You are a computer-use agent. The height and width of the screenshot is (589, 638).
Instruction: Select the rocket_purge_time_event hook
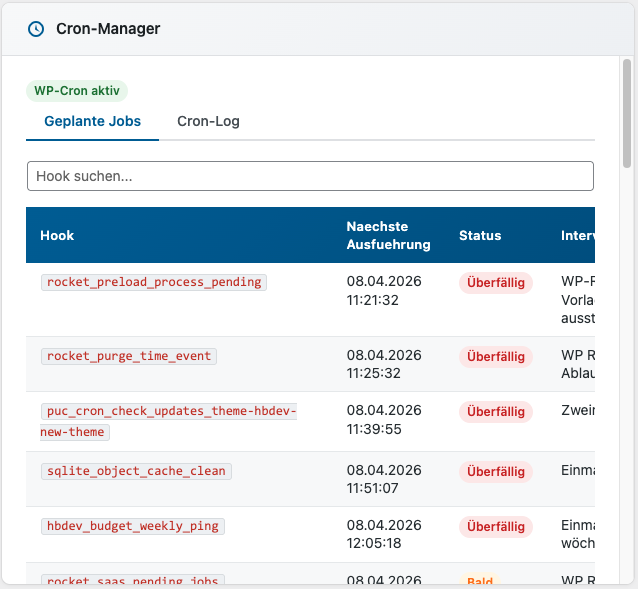[130, 356]
